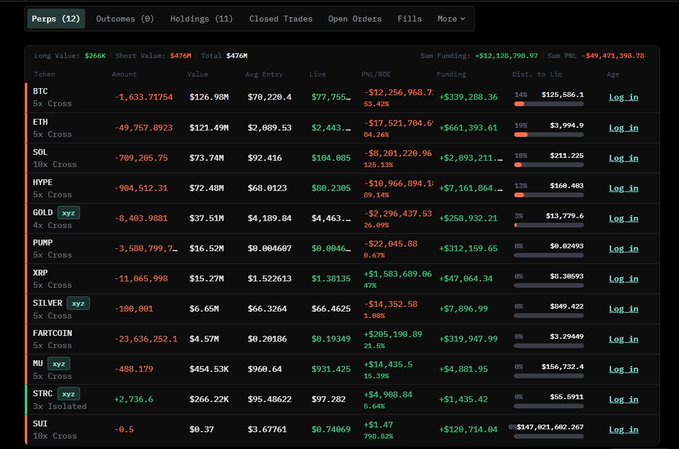Click HYPE live price $80.2305
Screen dimensions: 679x449
click(x=331, y=188)
